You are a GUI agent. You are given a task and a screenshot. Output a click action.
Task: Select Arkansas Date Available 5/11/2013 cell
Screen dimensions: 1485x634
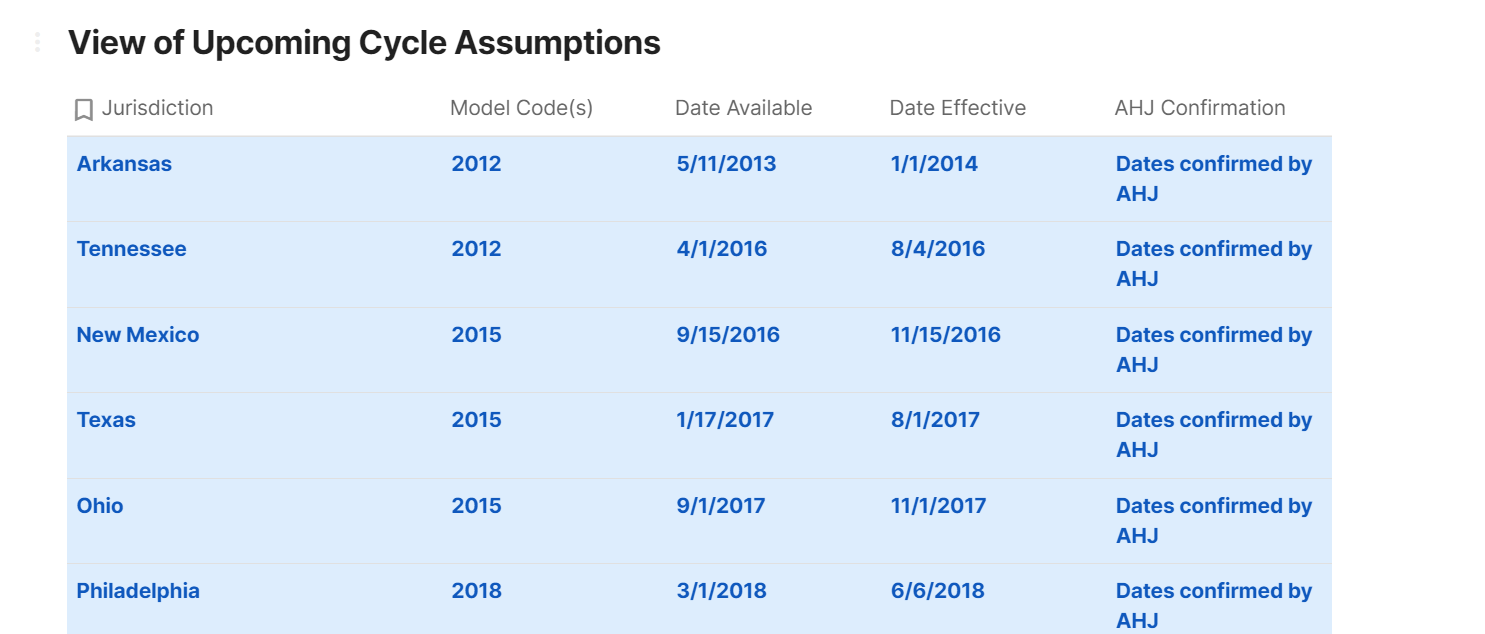click(x=726, y=164)
